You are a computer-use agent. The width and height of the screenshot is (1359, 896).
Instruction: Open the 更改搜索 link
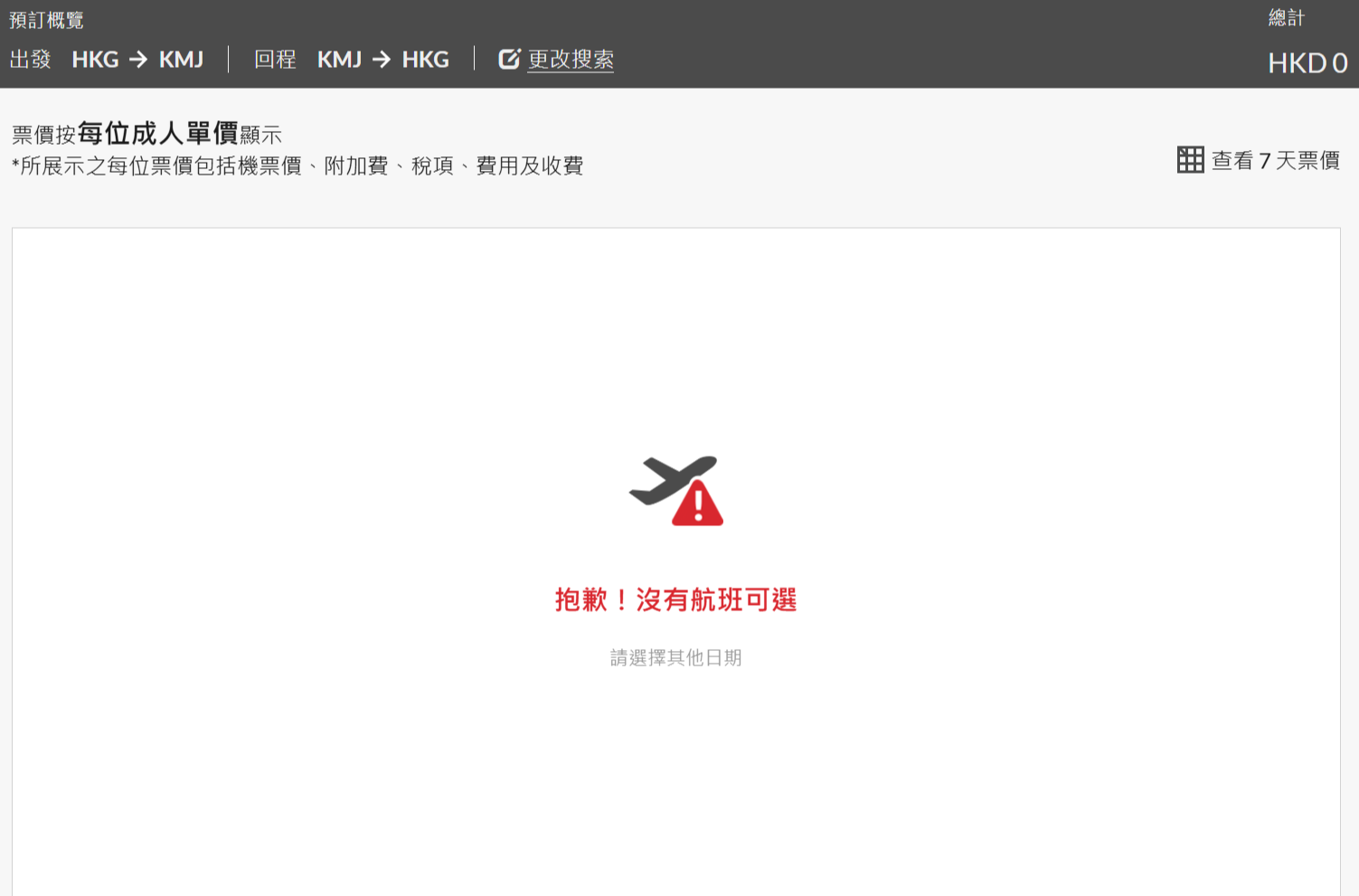571,60
